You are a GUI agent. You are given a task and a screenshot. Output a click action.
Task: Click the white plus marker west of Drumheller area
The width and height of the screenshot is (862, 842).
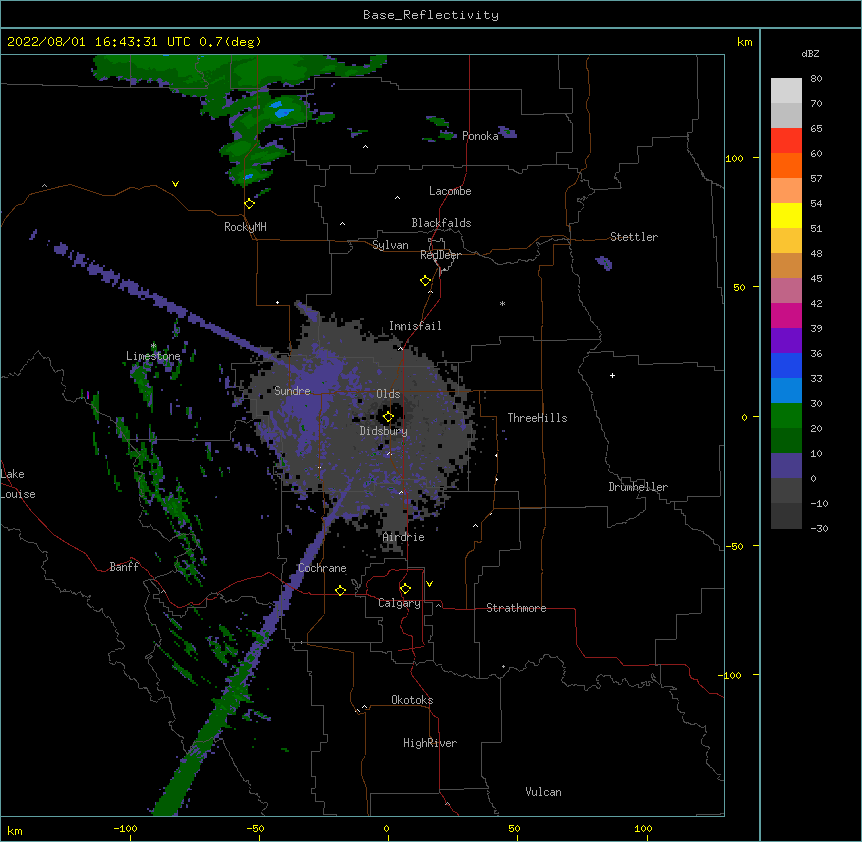pyautogui.click(x=612, y=375)
